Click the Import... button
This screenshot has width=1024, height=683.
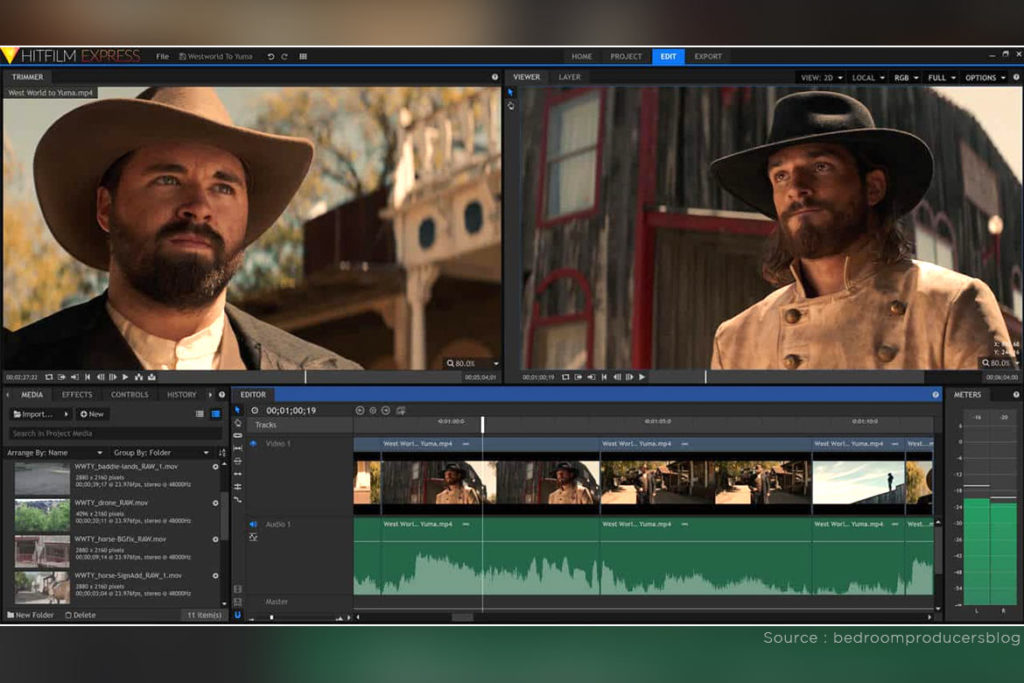pos(36,414)
